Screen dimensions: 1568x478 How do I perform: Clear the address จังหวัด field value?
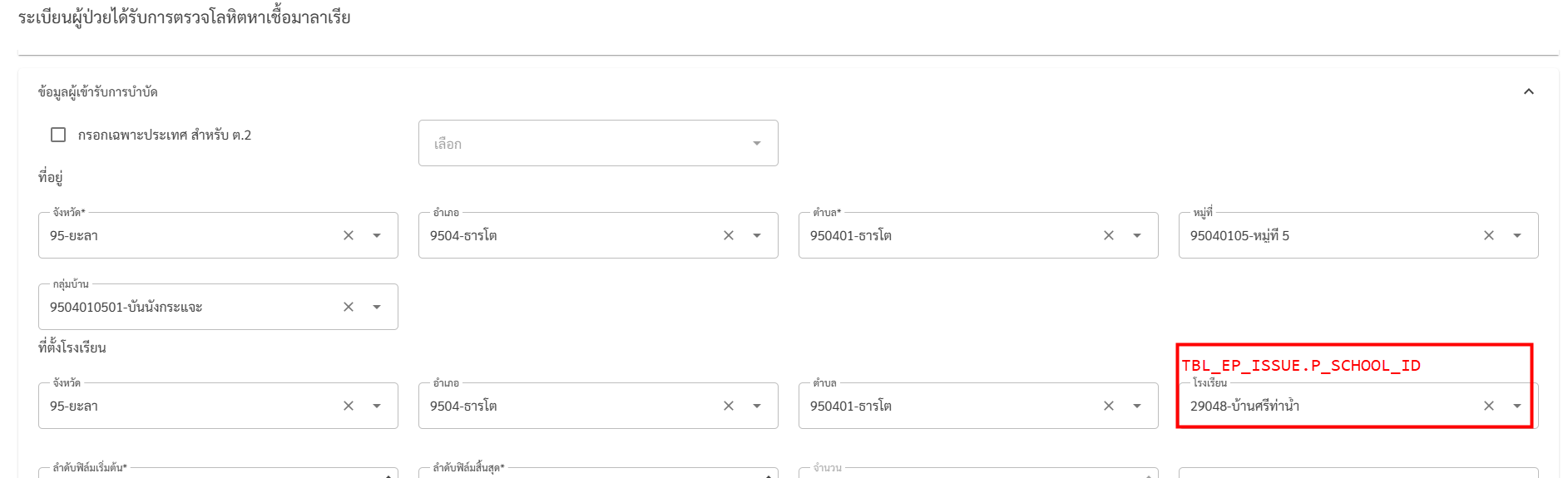click(349, 235)
